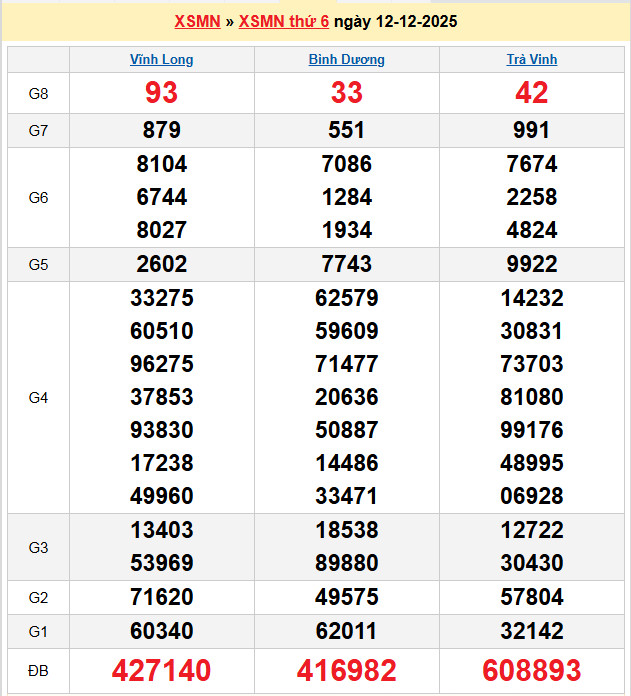Select G1 number 60340

(161, 631)
